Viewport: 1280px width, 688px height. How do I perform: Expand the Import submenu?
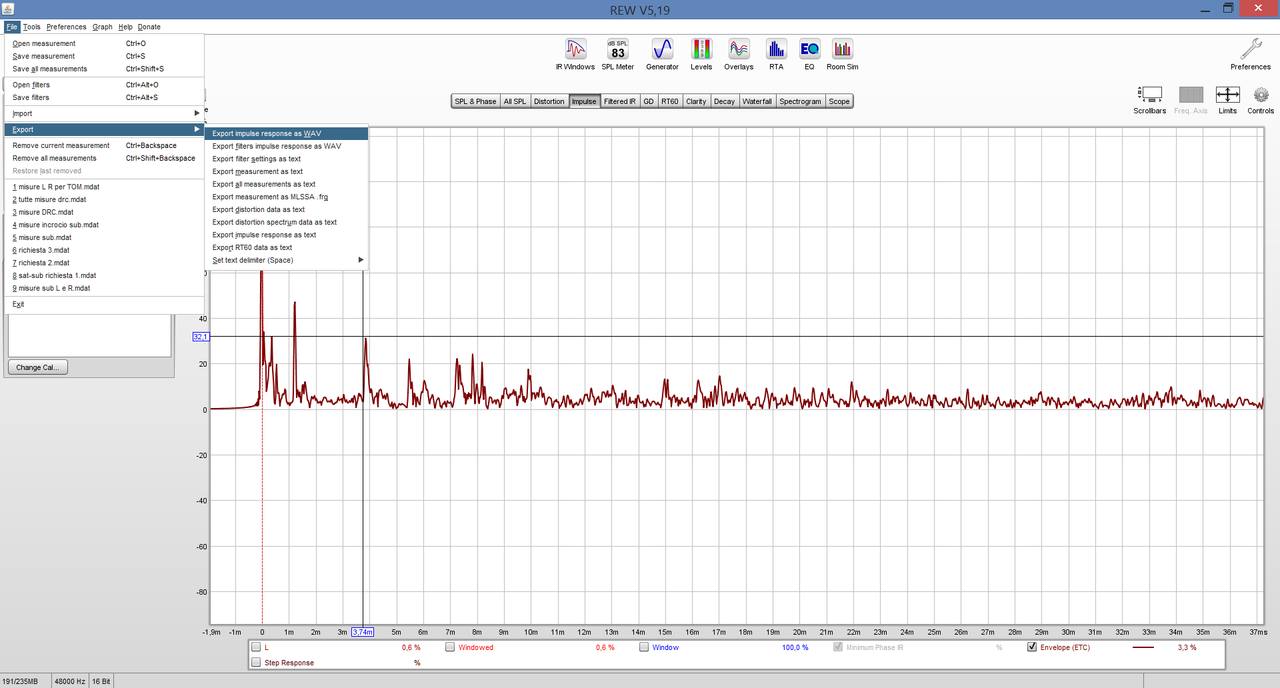104,114
